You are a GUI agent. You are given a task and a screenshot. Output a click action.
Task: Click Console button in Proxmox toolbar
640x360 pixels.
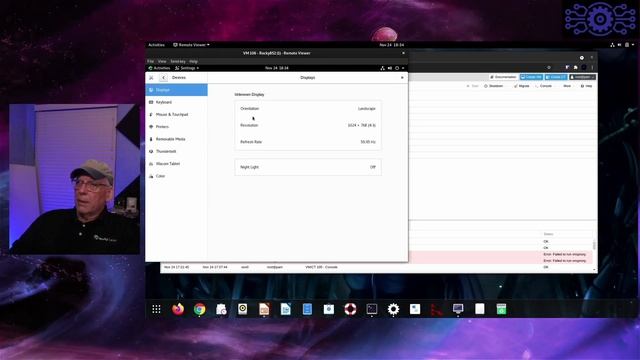click(543, 86)
